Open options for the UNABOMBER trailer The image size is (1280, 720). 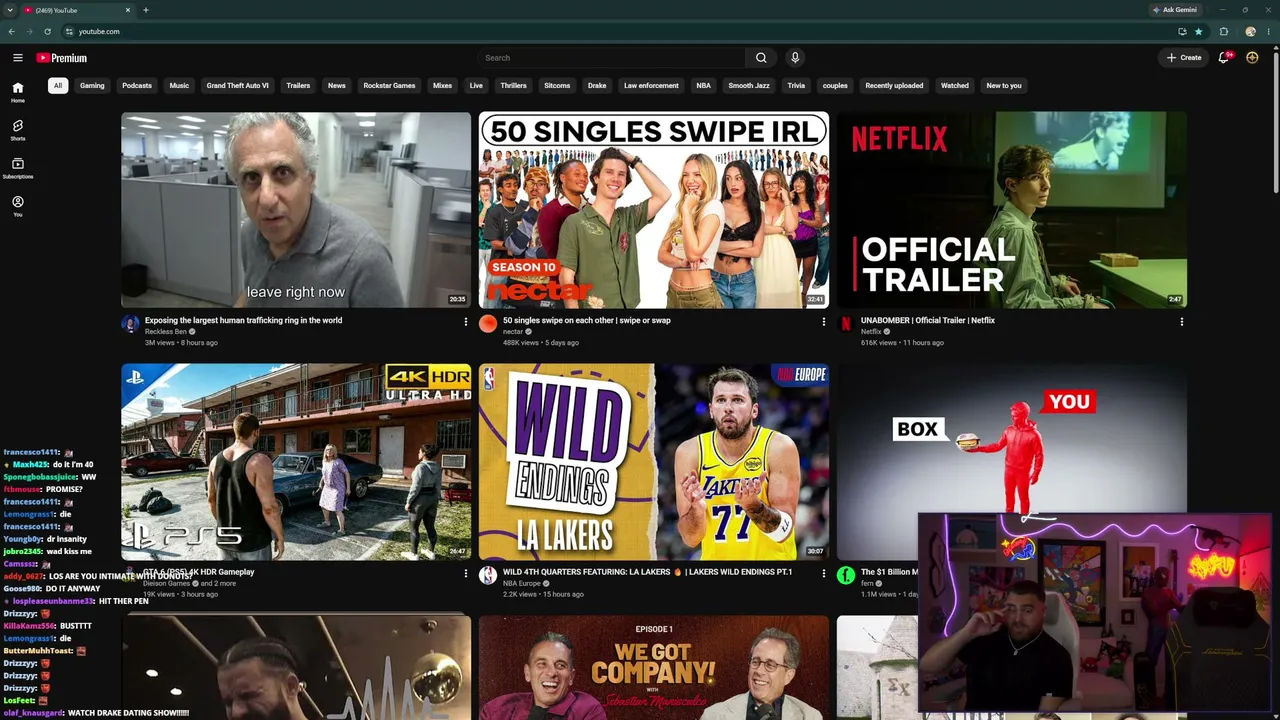[x=1181, y=322]
